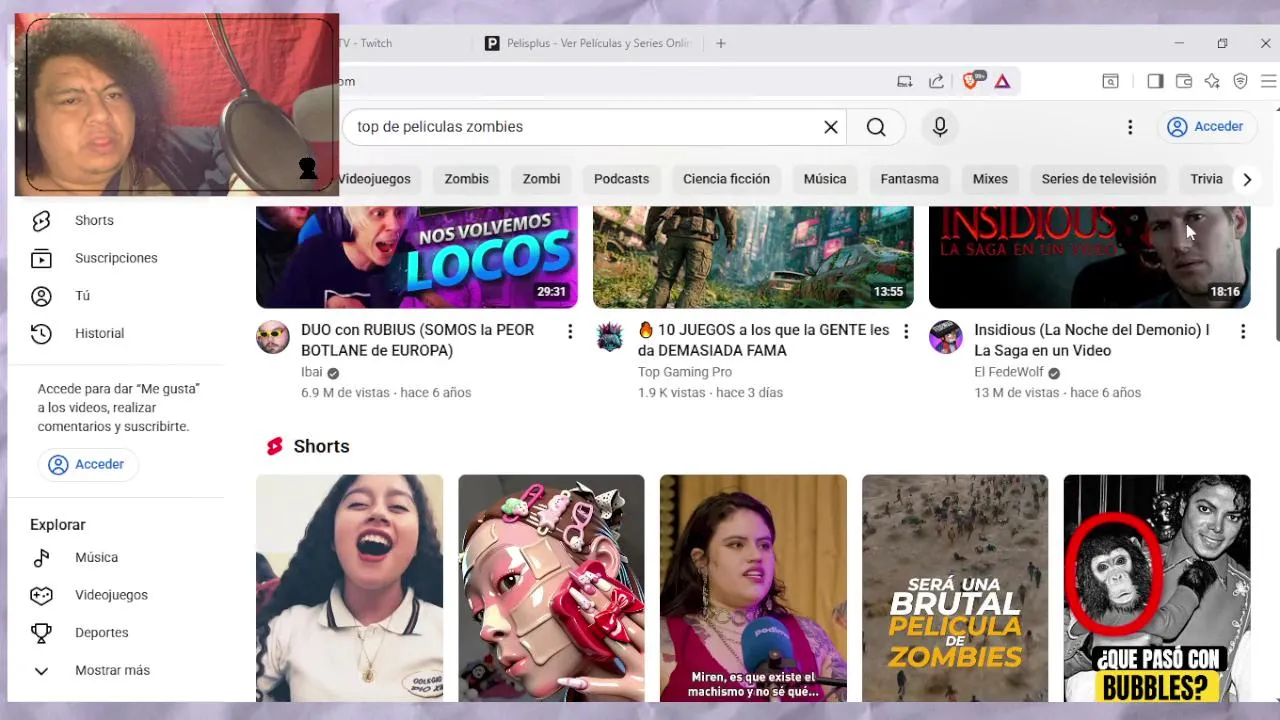
Task: Click the Acceder button in the sidebar
Action: [x=87, y=464]
